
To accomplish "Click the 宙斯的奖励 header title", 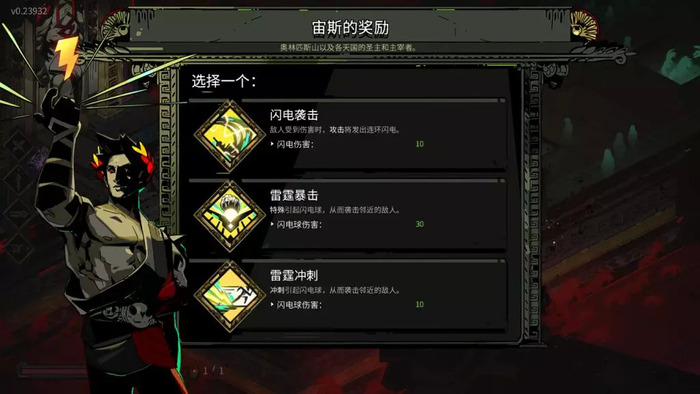I will click(350, 28).
